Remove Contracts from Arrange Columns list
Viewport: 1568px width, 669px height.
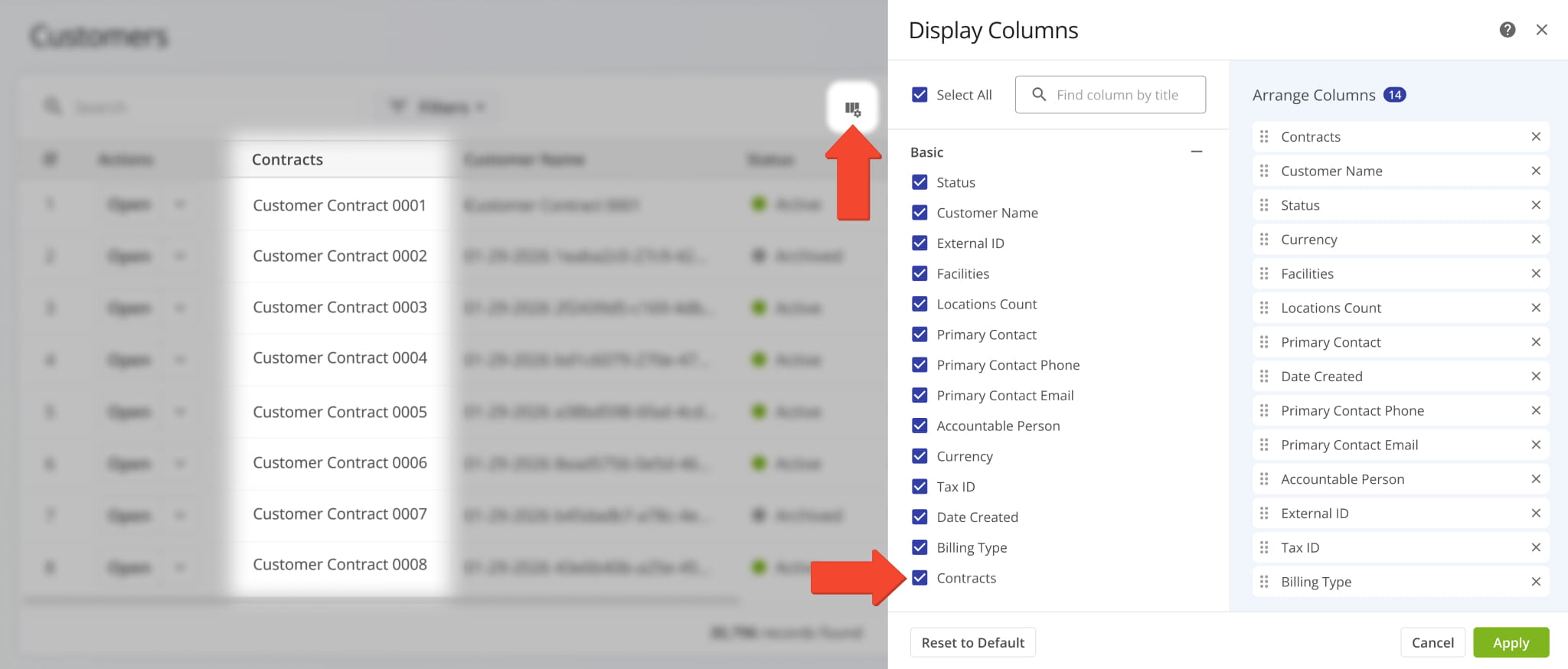coord(1535,137)
